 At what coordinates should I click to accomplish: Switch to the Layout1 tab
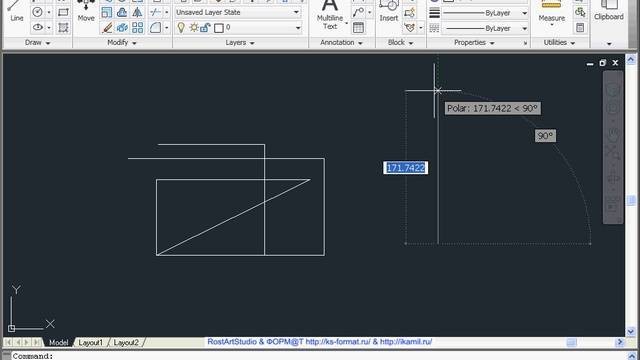(91, 342)
